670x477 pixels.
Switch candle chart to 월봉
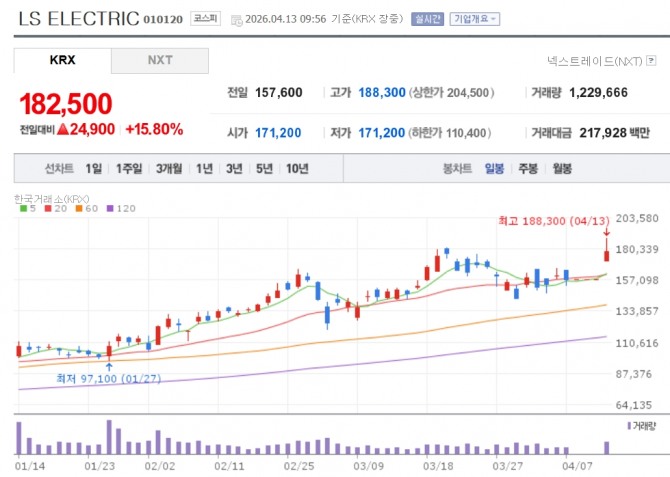click(562, 169)
